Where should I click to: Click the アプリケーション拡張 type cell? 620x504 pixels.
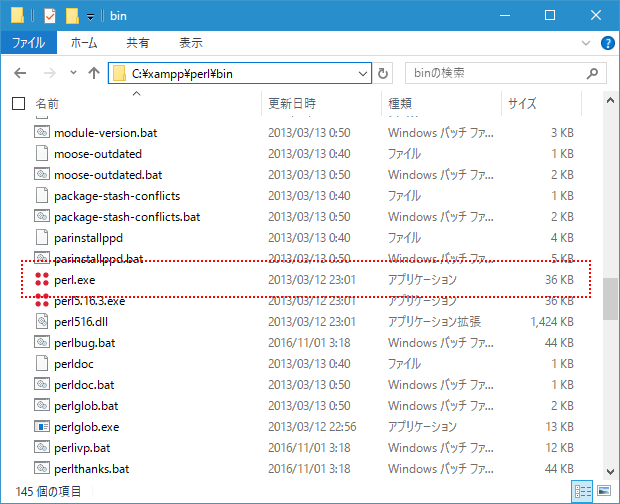pyautogui.click(x=434, y=322)
